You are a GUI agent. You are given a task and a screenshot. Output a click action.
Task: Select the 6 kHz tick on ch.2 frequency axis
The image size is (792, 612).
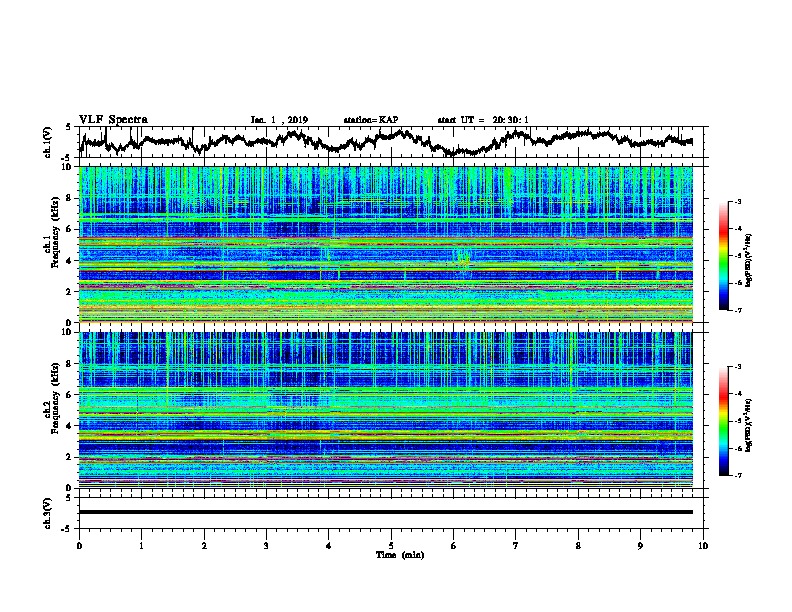70,394
